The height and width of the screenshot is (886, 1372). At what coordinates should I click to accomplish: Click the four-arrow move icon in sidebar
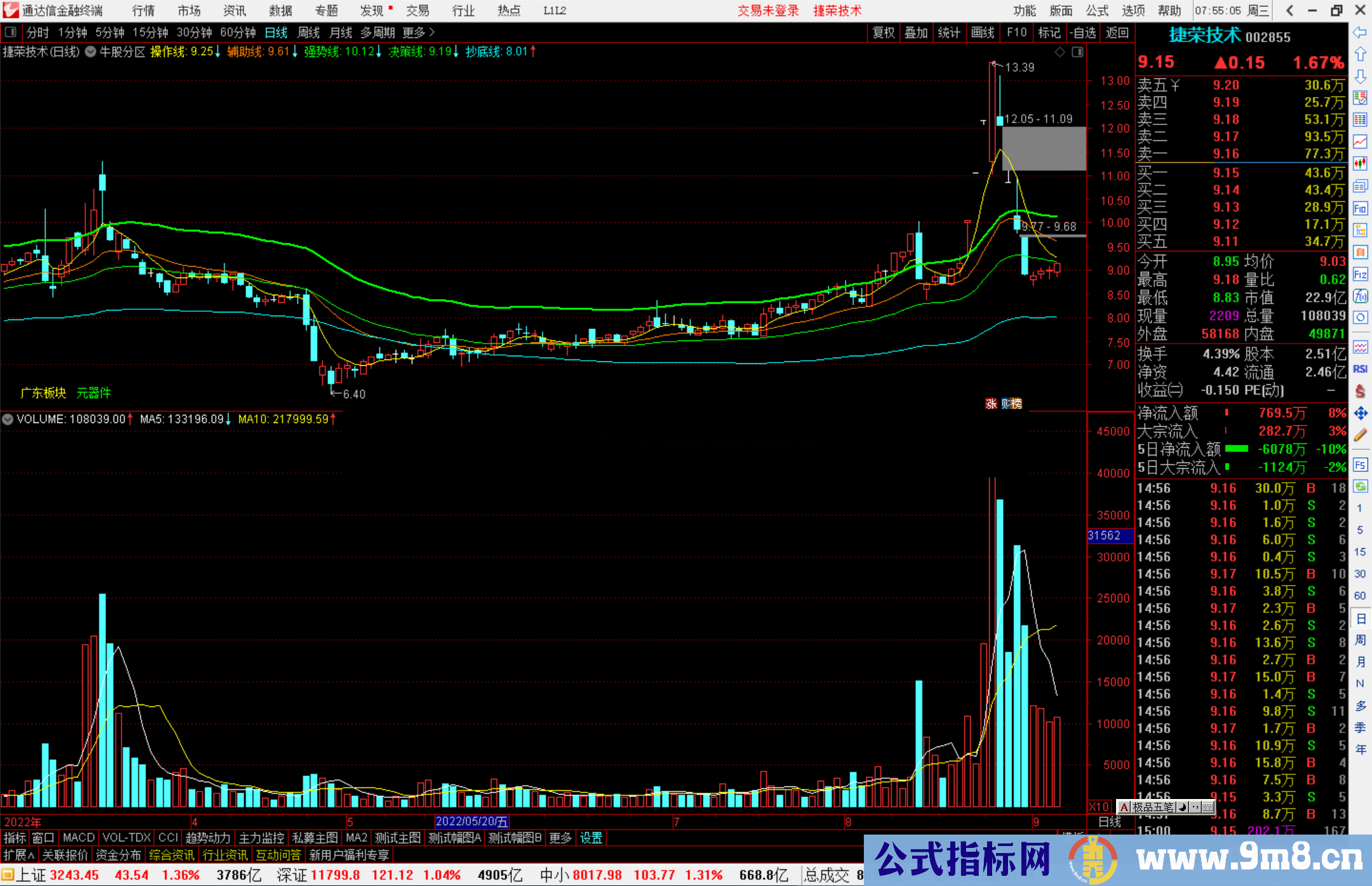(1360, 413)
